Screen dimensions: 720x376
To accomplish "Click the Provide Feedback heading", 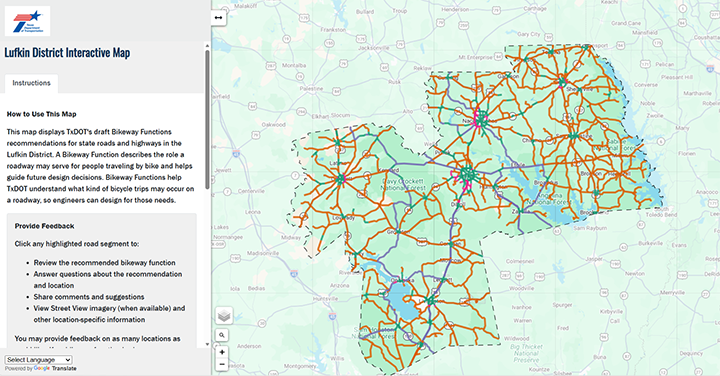I will (44, 226).
